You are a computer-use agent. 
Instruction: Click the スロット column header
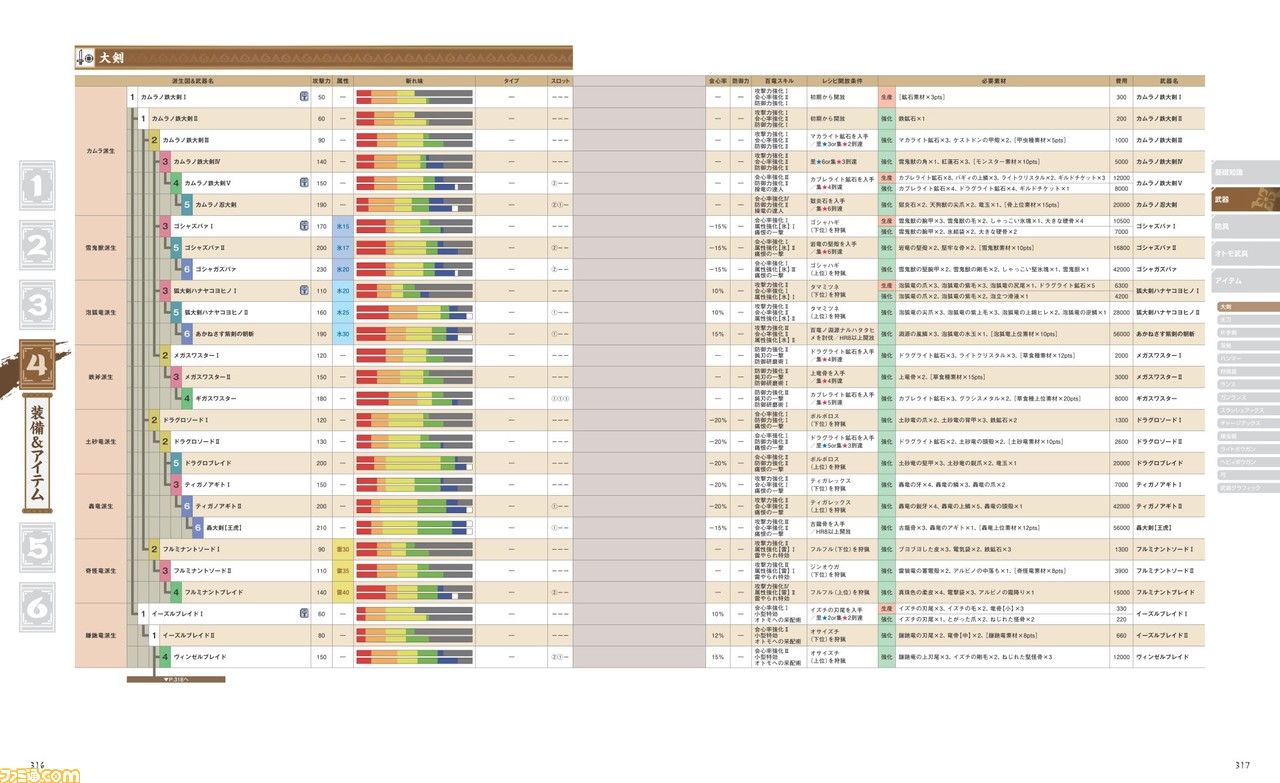[x=560, y=79]
